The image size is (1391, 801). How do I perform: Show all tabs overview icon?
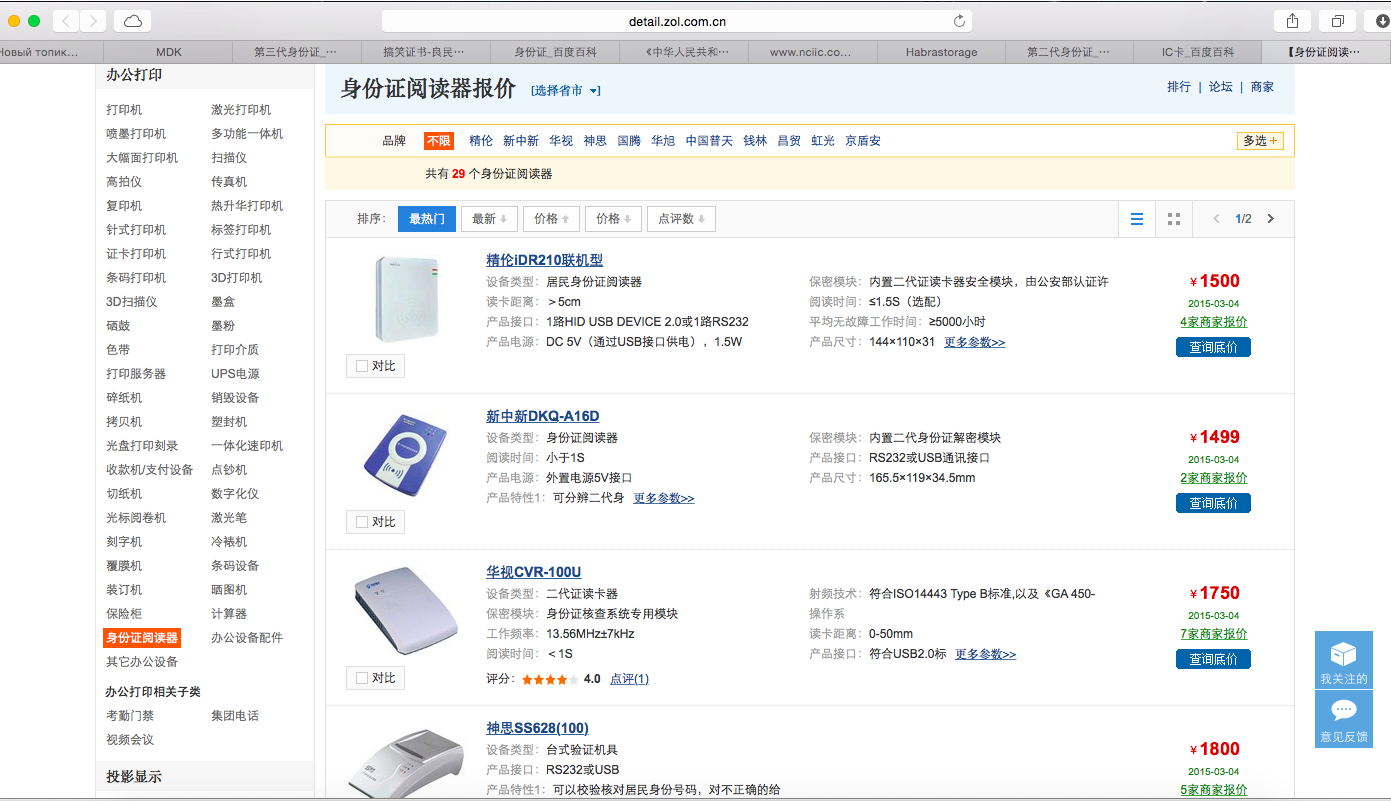(1337, 21)
